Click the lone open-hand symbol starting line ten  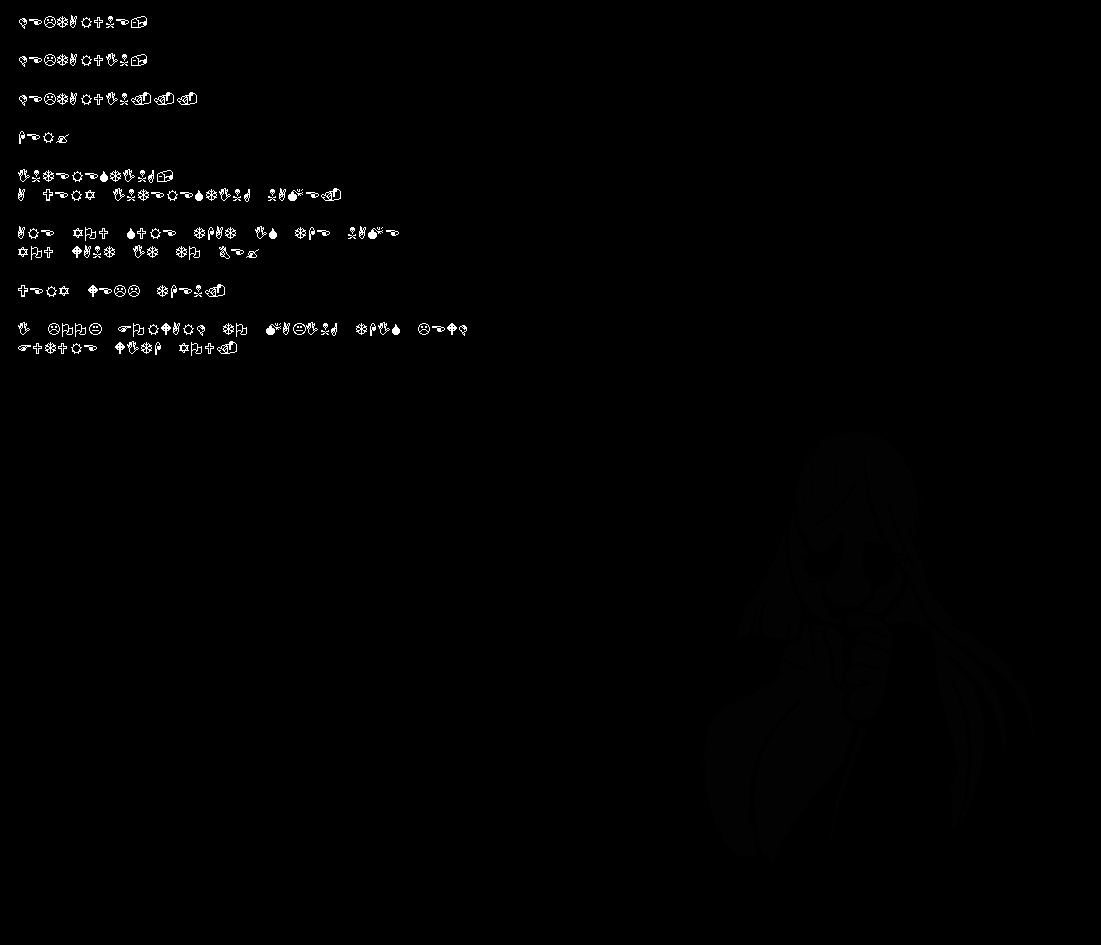23,329
